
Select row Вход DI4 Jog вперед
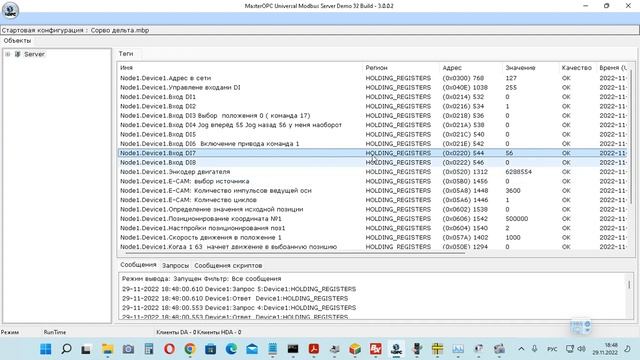[373, 125]
